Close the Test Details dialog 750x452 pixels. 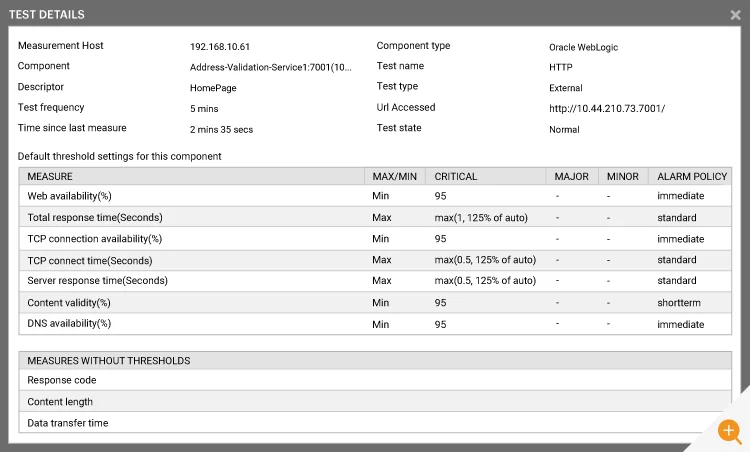[x=735, y=15]
